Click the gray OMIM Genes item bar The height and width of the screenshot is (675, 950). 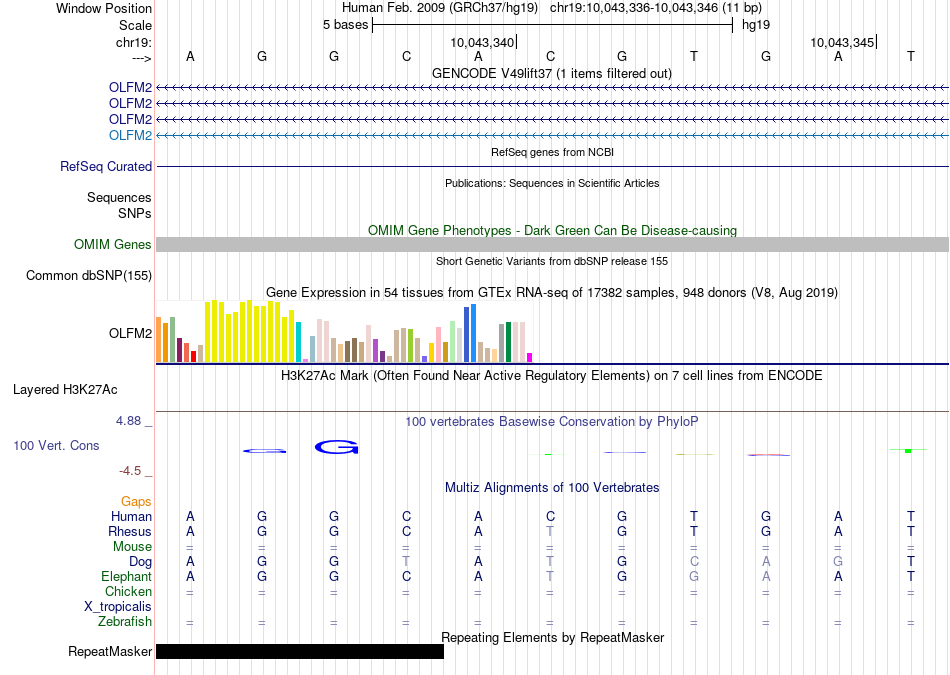[x=552, y=244]
